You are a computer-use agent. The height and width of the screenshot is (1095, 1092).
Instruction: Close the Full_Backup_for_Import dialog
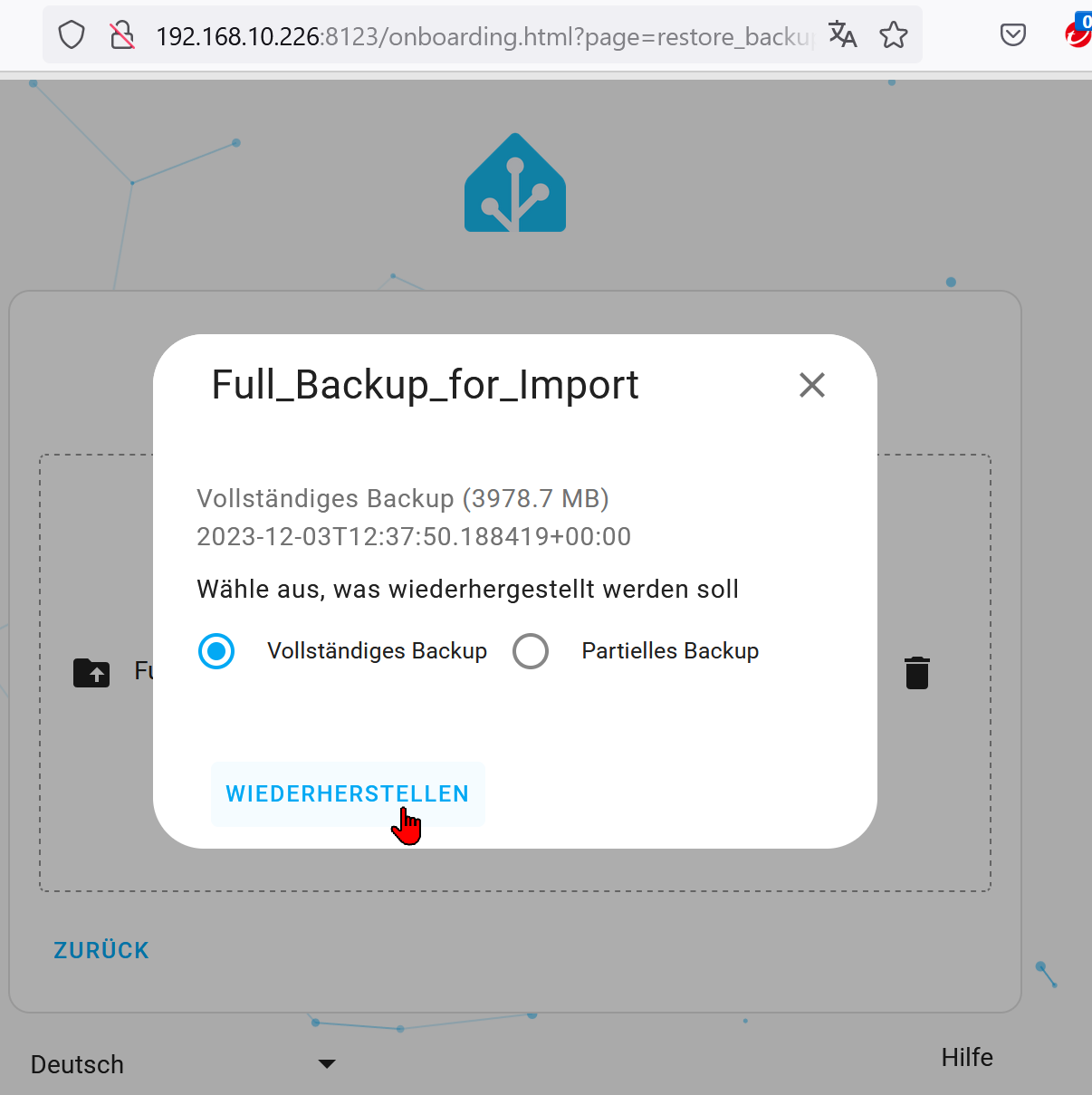pos(812,385)
